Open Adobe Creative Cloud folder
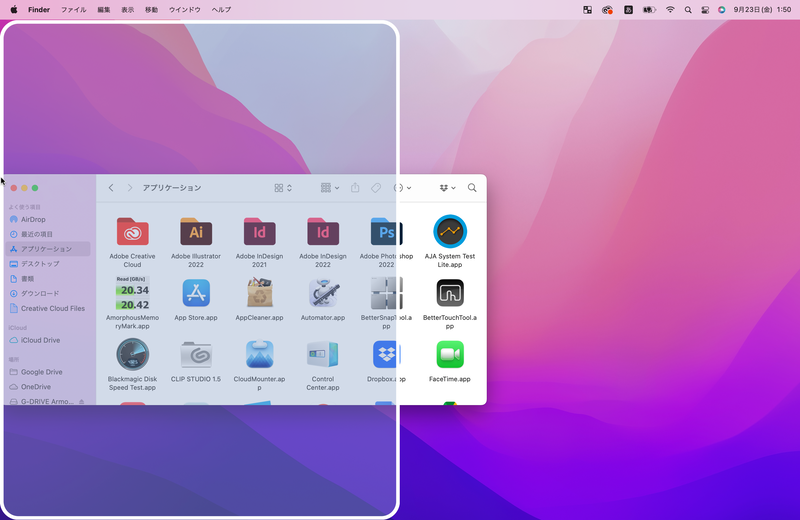800x520 pixels. pos(133,232)
